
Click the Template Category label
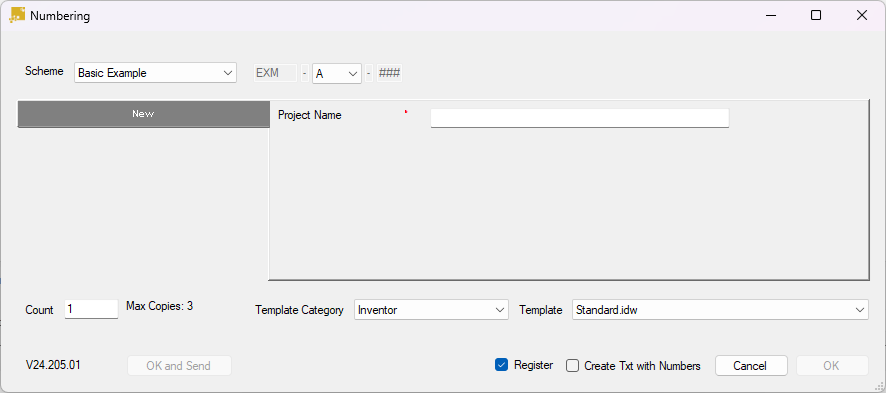tap(299, 309)
